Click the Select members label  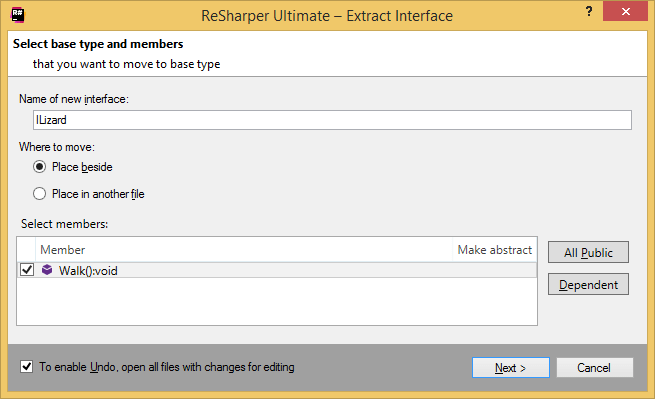[x=65, y=224]
